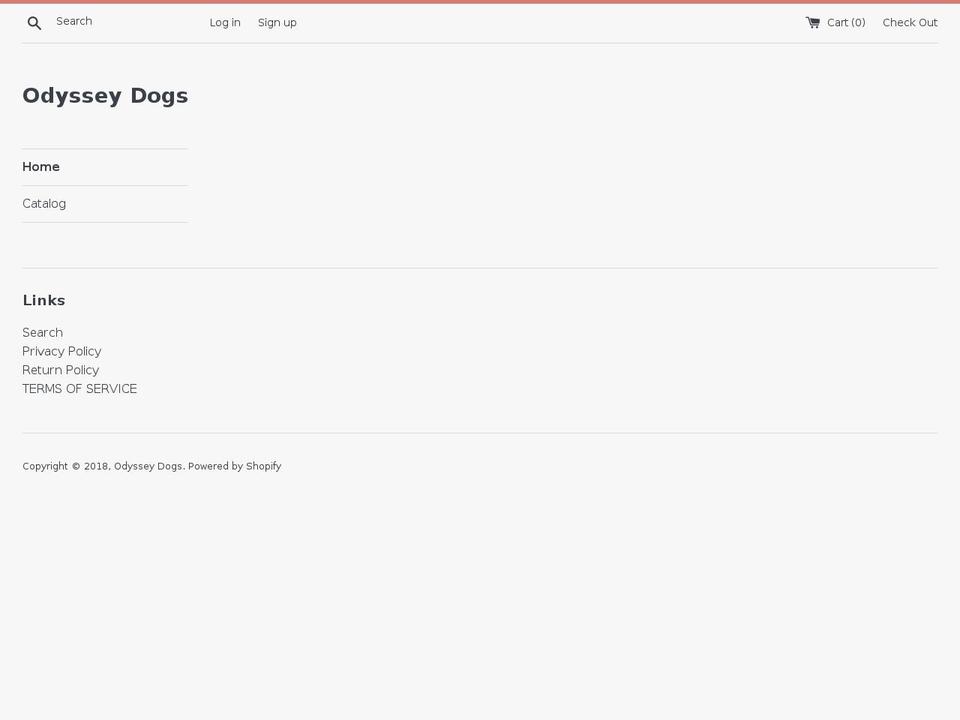Open the Return Policy link
Image resolution: width=960 pixels, height=720 pixels.
[61, 370]
